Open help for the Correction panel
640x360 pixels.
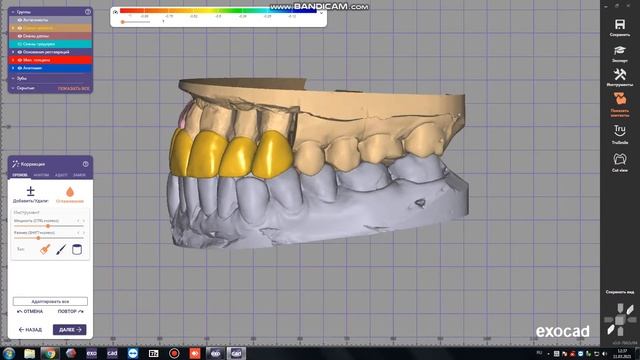coord(86,164)
